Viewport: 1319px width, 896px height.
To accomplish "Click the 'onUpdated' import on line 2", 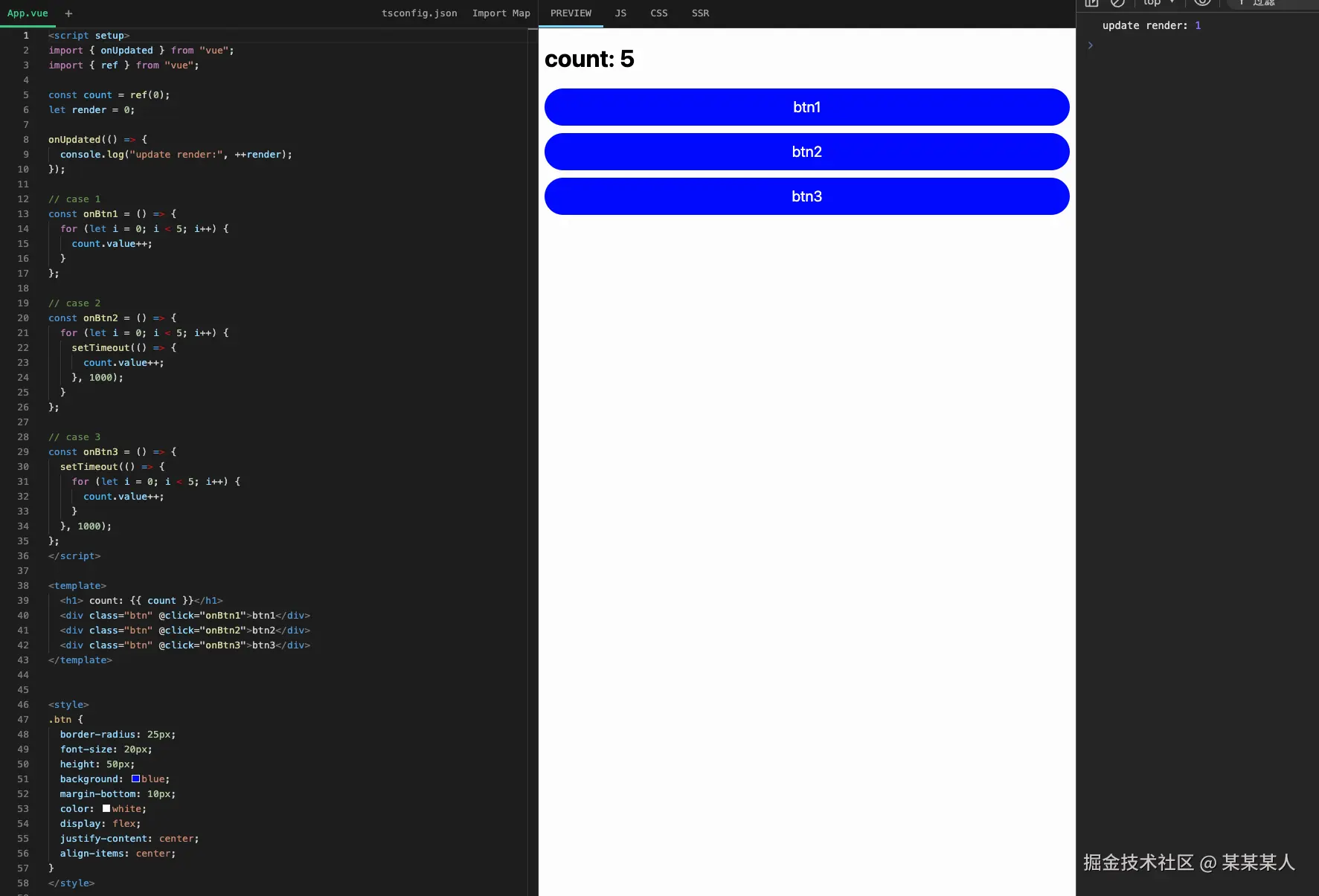I will (x=126, y=50).
